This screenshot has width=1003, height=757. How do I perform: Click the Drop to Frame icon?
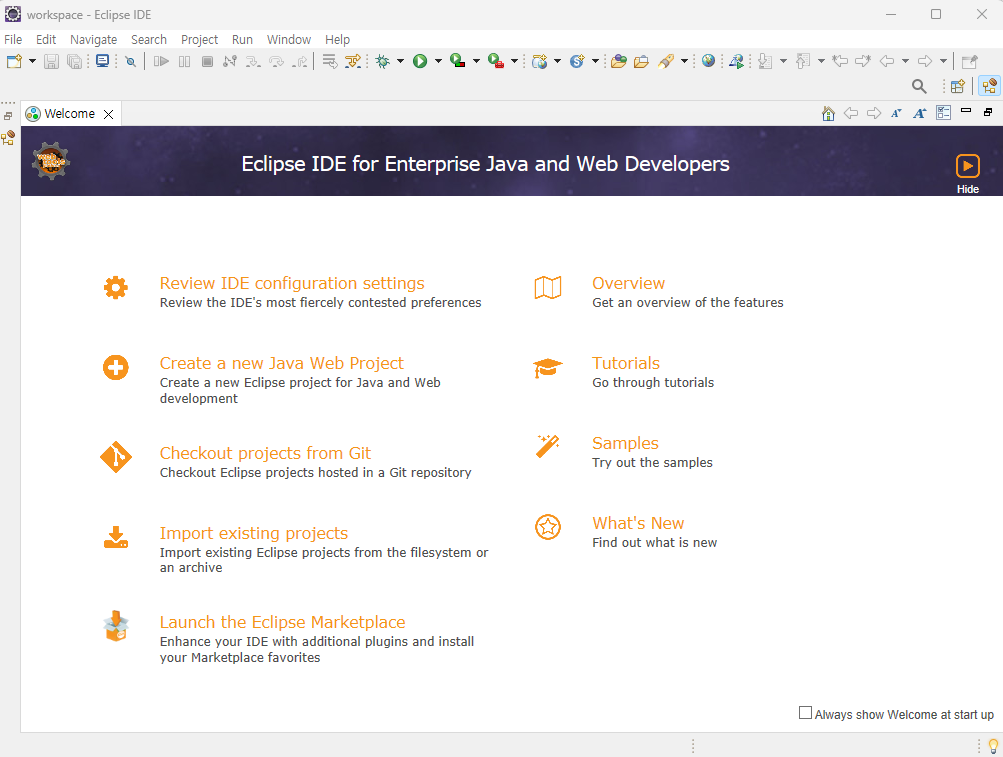coord(329,61)
